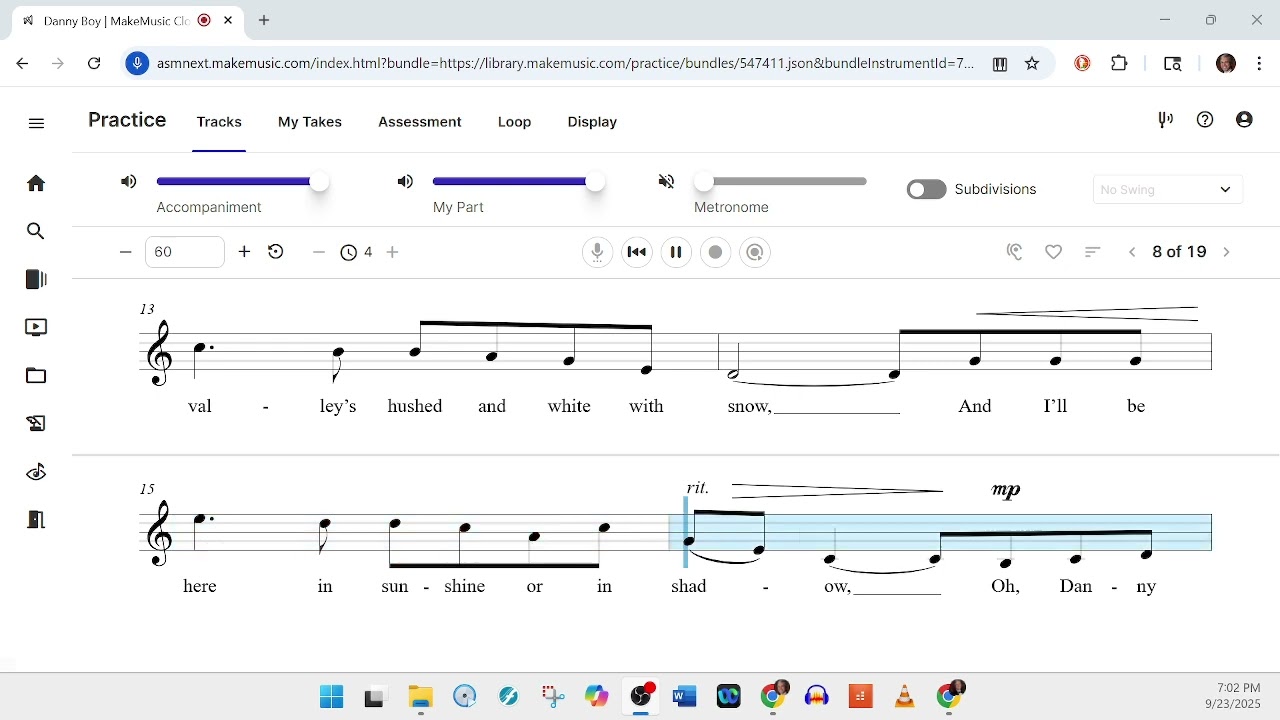Click measure 15 on the score

404,531
